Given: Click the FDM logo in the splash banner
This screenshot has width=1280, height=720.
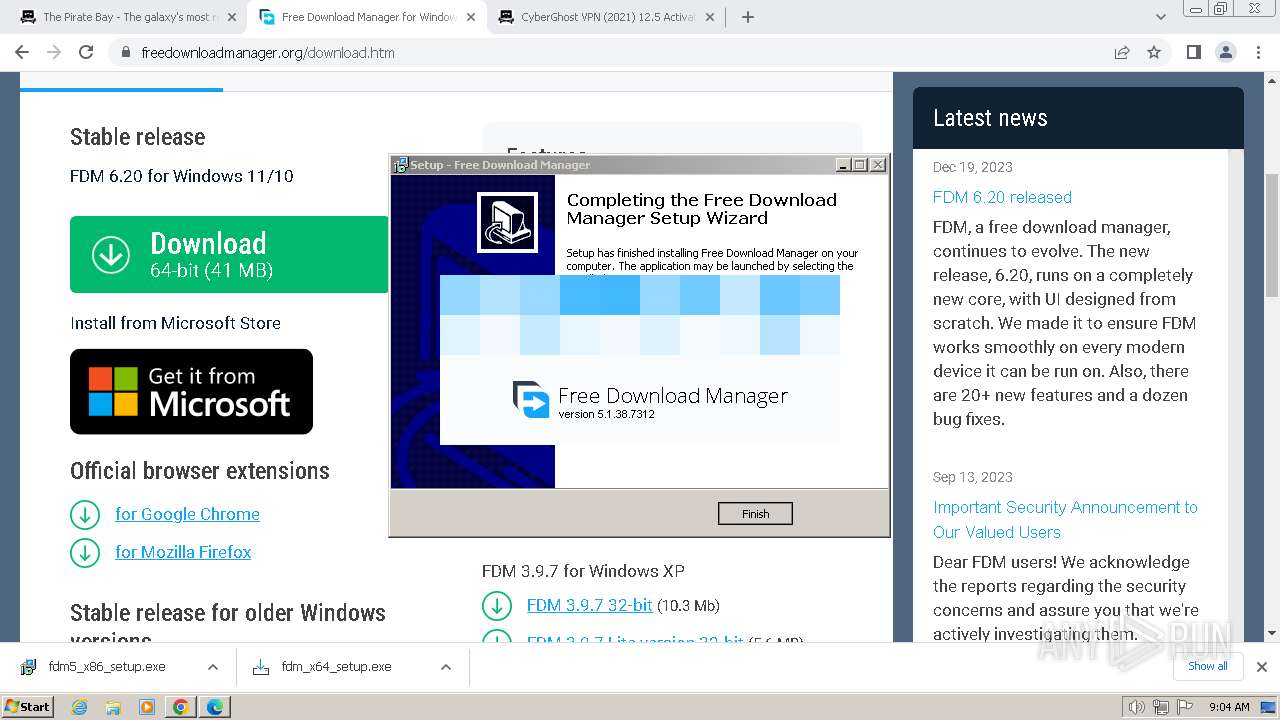Looking at the screenshot, I should click(x=531, y=399).
